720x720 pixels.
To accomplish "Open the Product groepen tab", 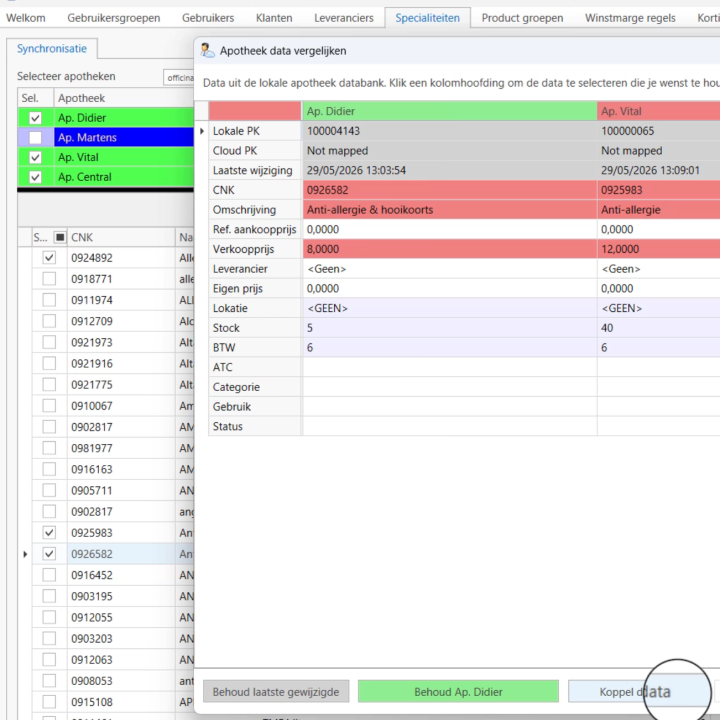I will pyautogui.click(x=522, y=18).
